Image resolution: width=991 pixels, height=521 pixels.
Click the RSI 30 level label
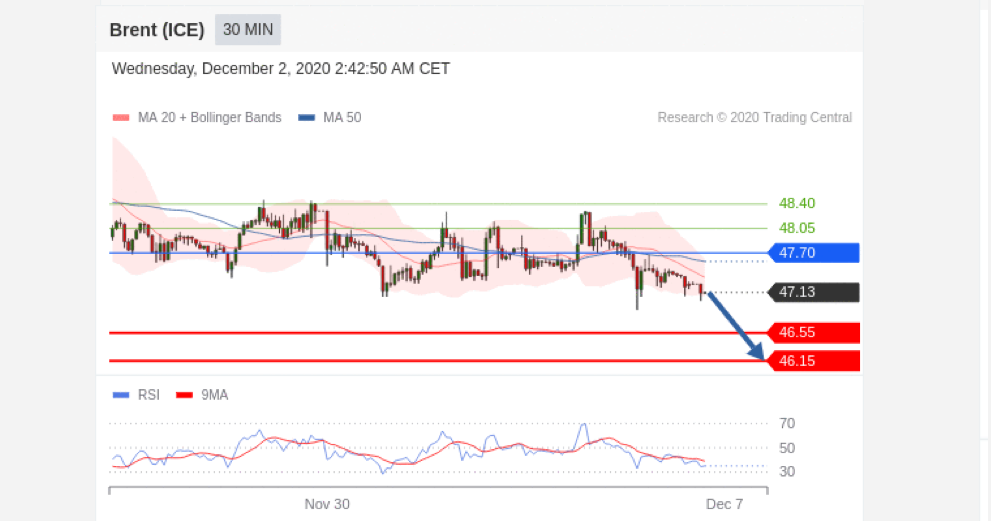point(787,472)
